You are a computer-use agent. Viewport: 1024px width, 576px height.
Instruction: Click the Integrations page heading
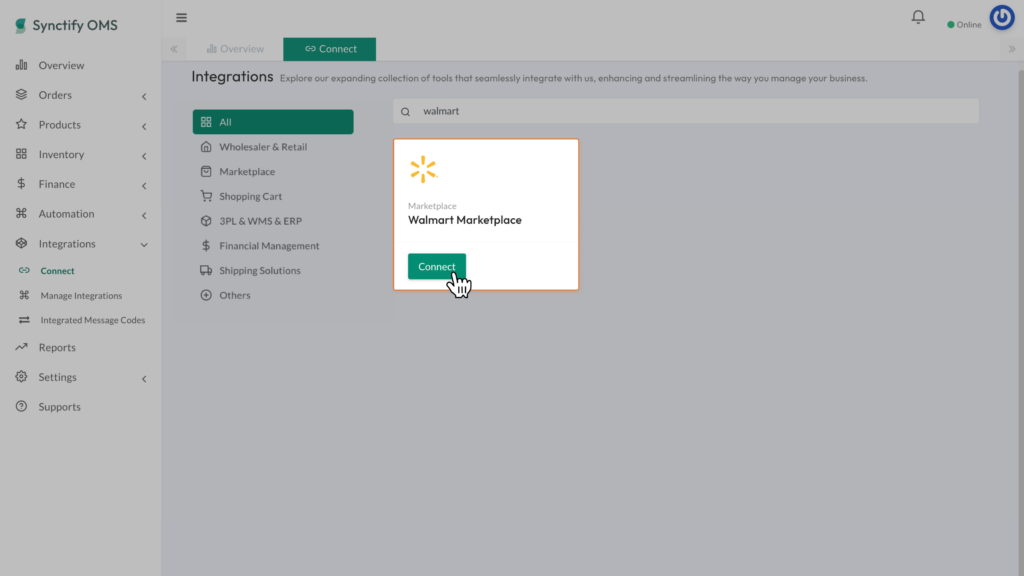(x=232, y=76)
